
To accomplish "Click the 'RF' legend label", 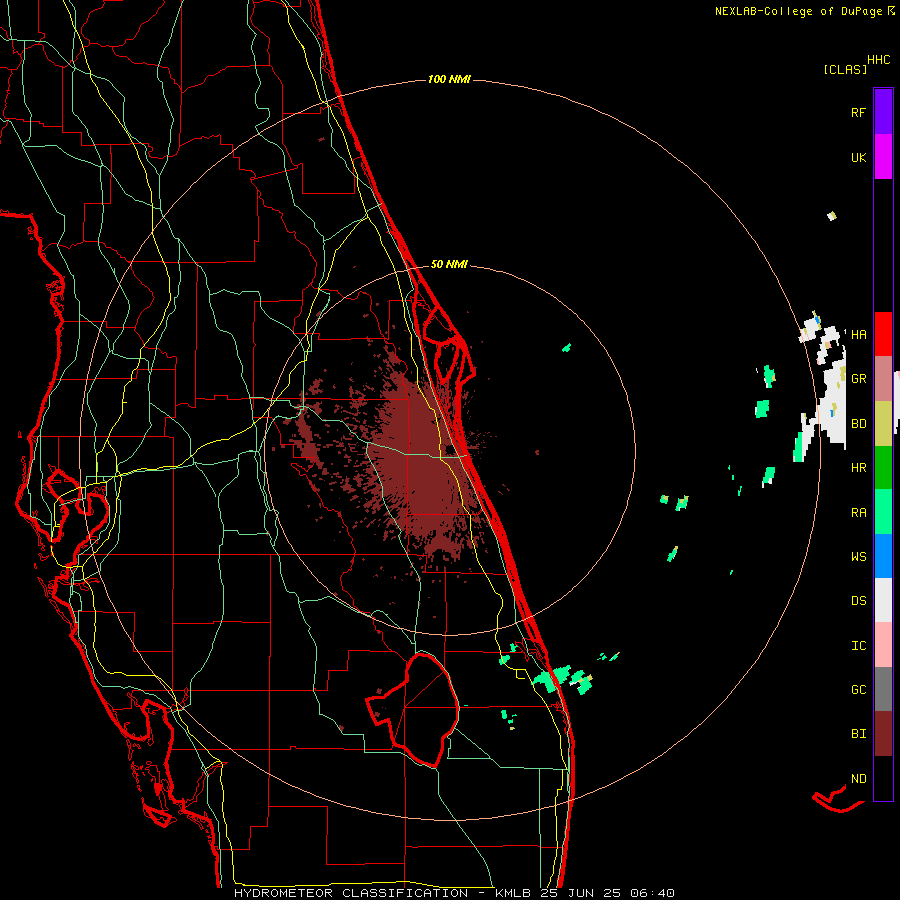I will pos(858,112).
